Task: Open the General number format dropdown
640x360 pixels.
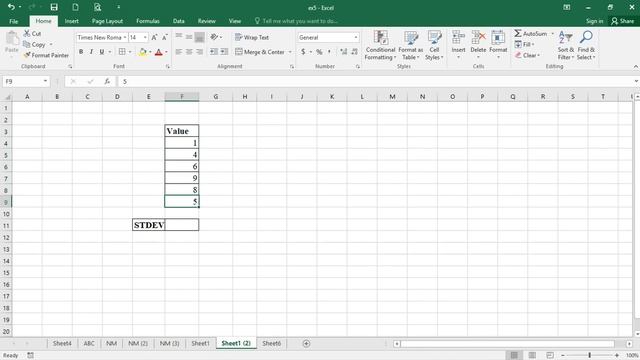Action: point(356,37)
